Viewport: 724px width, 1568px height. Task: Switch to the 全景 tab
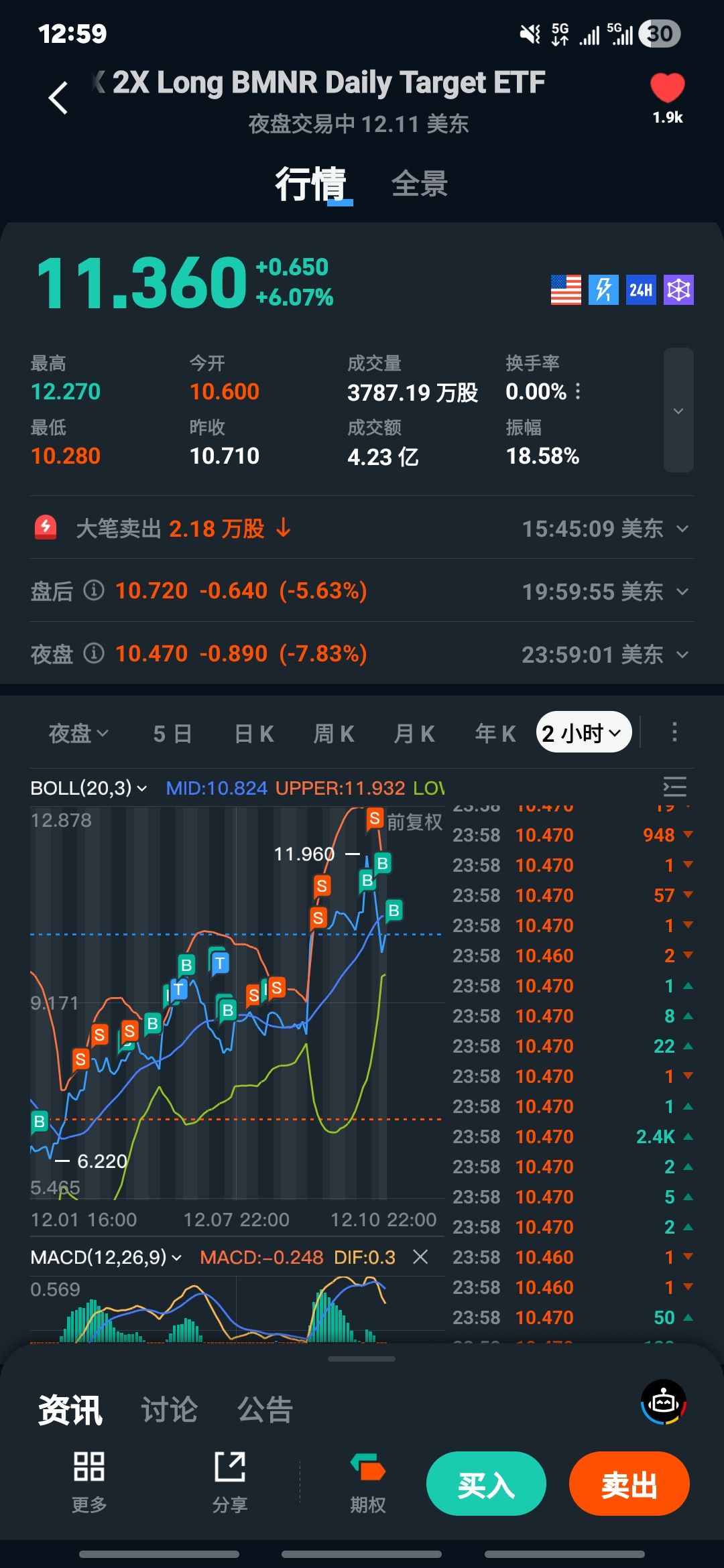(420, 184)
